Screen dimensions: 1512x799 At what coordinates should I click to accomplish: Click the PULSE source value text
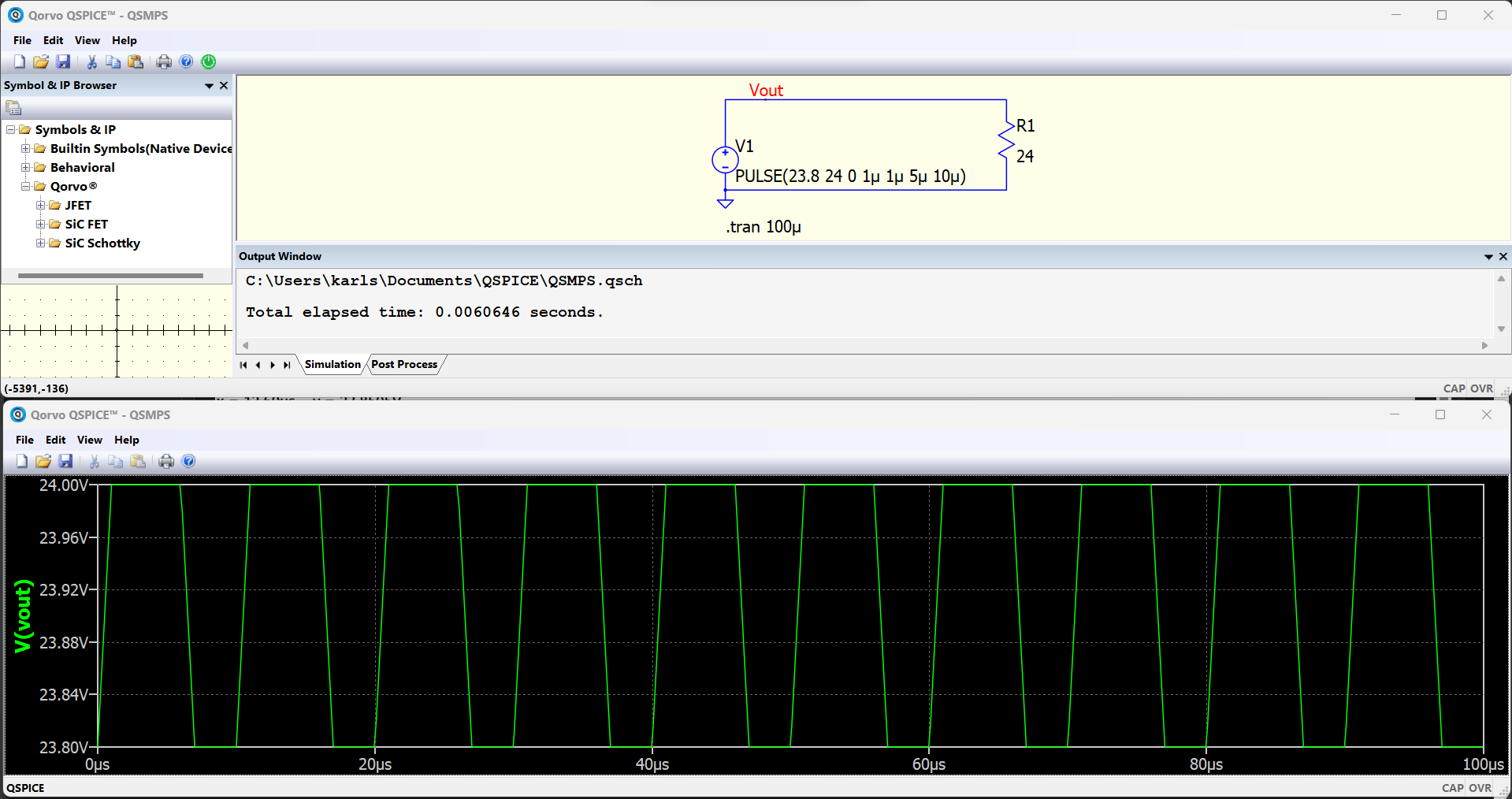pyautogui.click(x=850, y=176)
